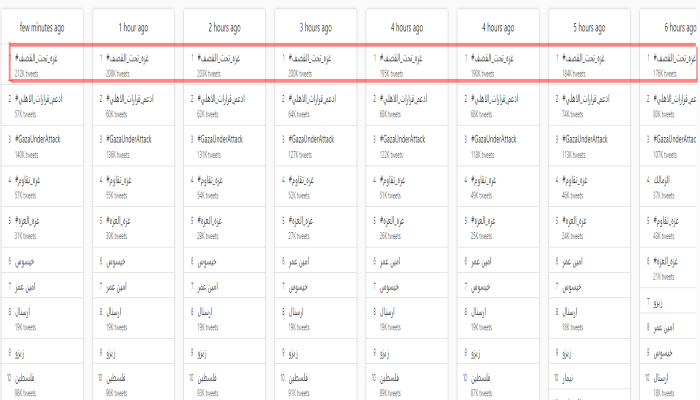Viewport: 700px width, 400px height.
Task: Open #GazaUnderAttack with 140K tweets
Action: (x=36, y=139)
